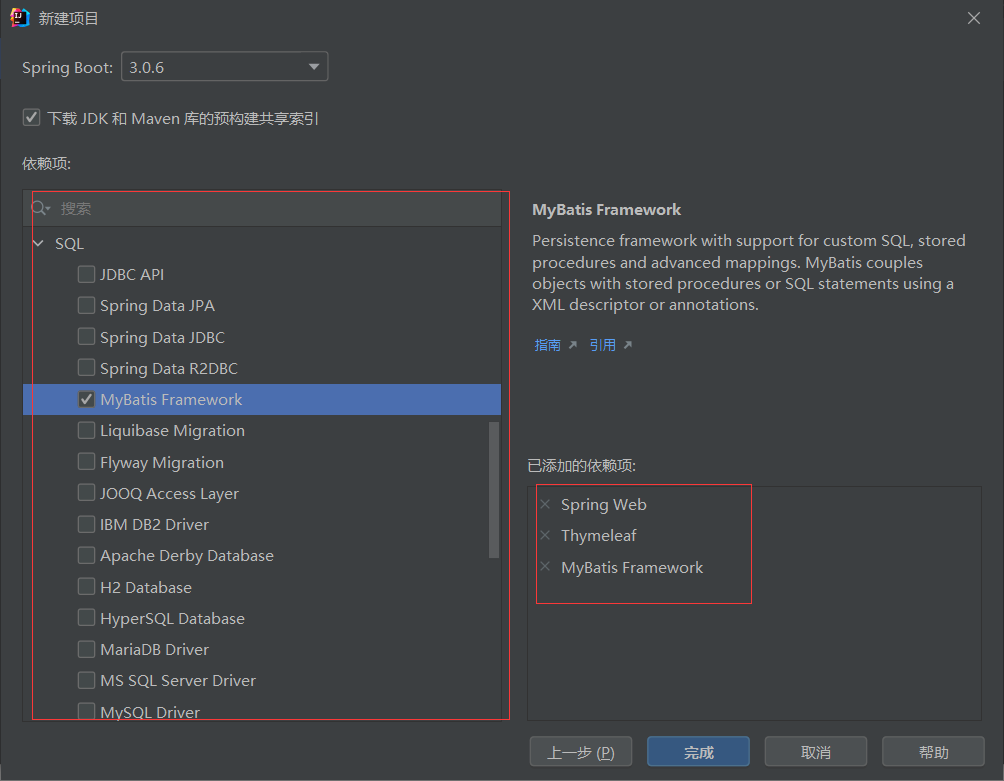Remove Thymeleaf from added dependencies

[545, 535]
